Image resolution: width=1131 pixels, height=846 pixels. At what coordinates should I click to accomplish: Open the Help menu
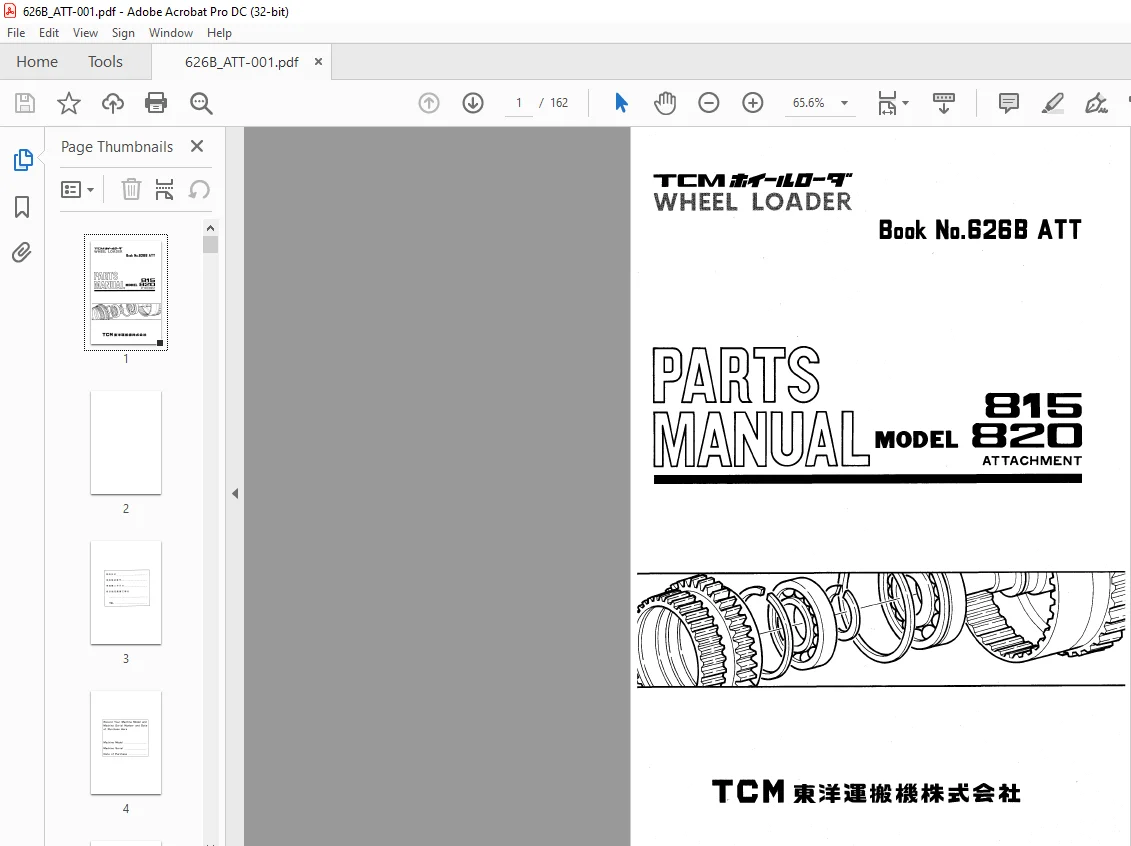pos(219,33)
